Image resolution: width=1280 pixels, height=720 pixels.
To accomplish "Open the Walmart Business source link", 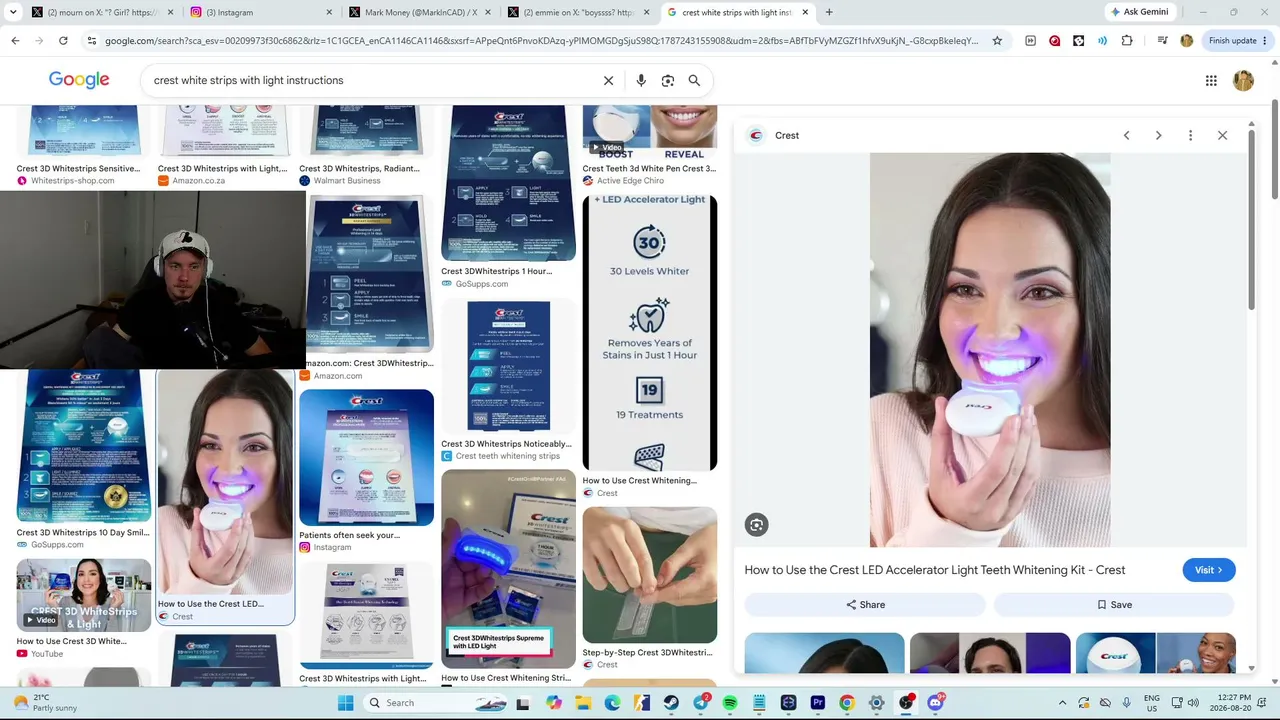I will 346,181.
